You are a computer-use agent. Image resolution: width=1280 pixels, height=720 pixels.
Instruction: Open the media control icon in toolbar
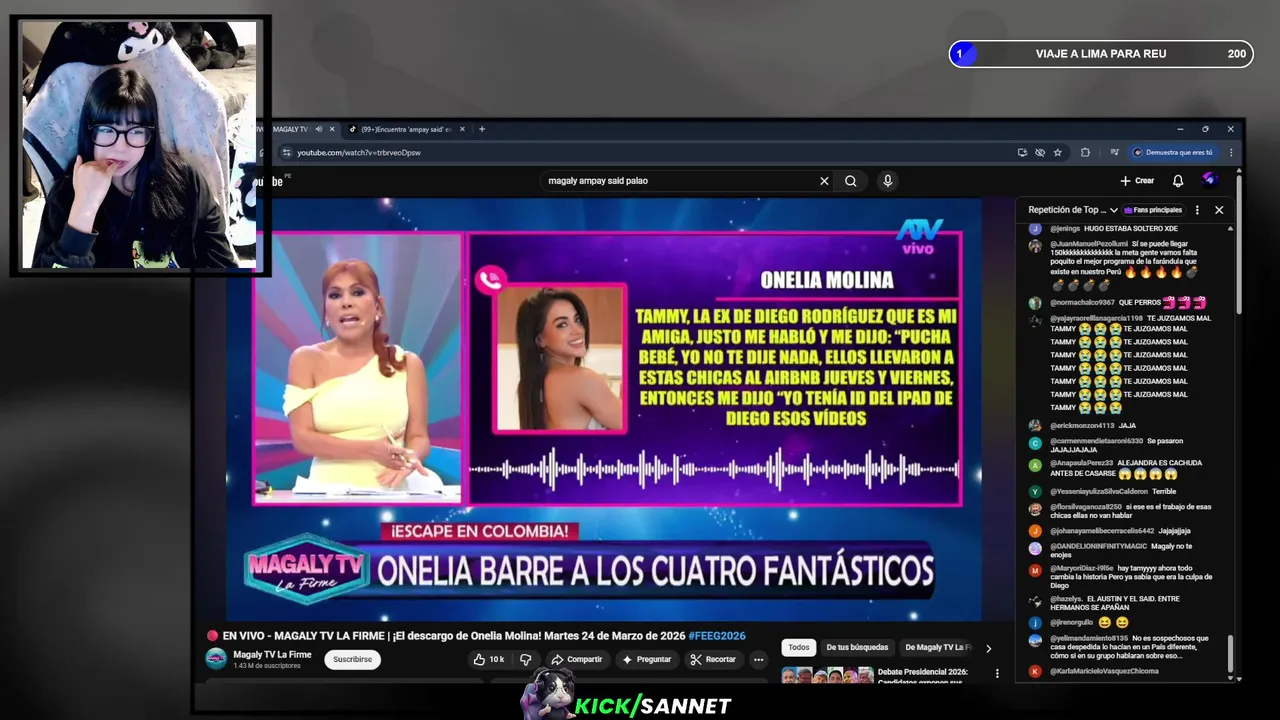pyautogui.click(x=1114, y=153)
